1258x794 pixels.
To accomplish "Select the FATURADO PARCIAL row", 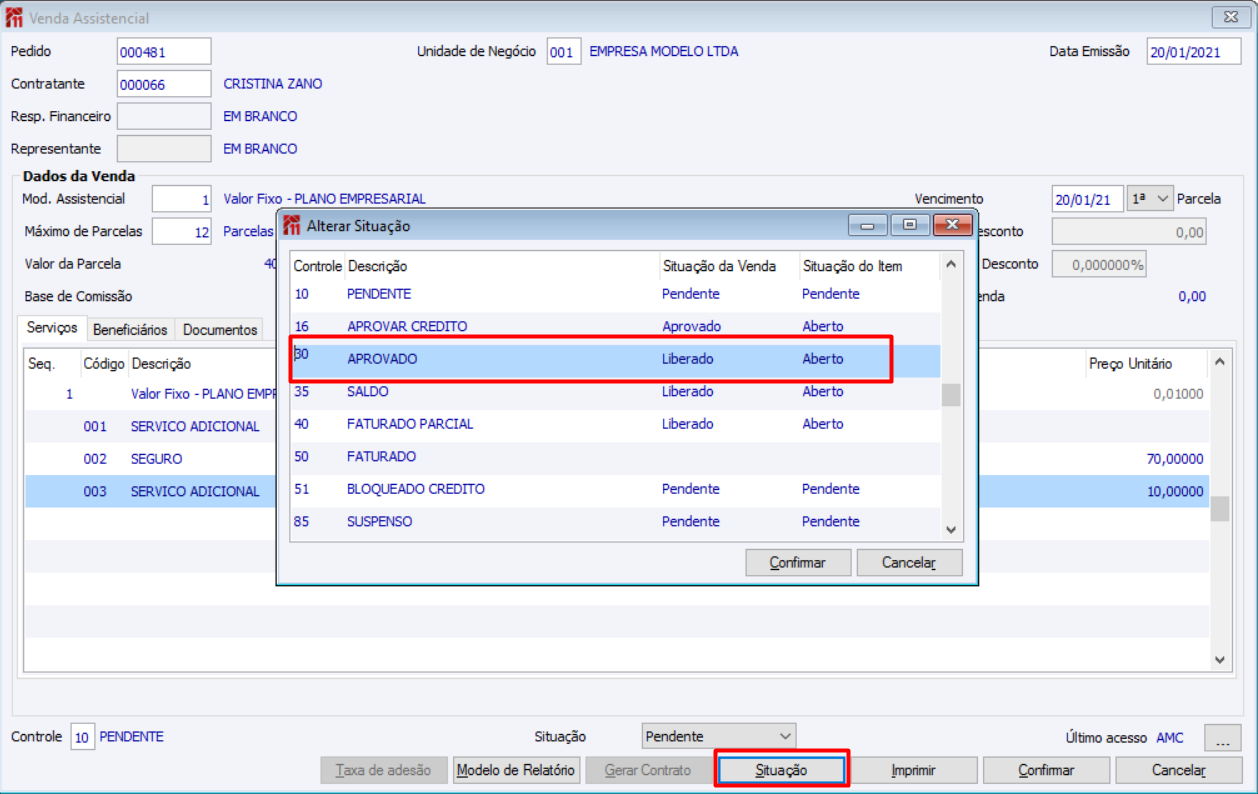I will 615,424.
